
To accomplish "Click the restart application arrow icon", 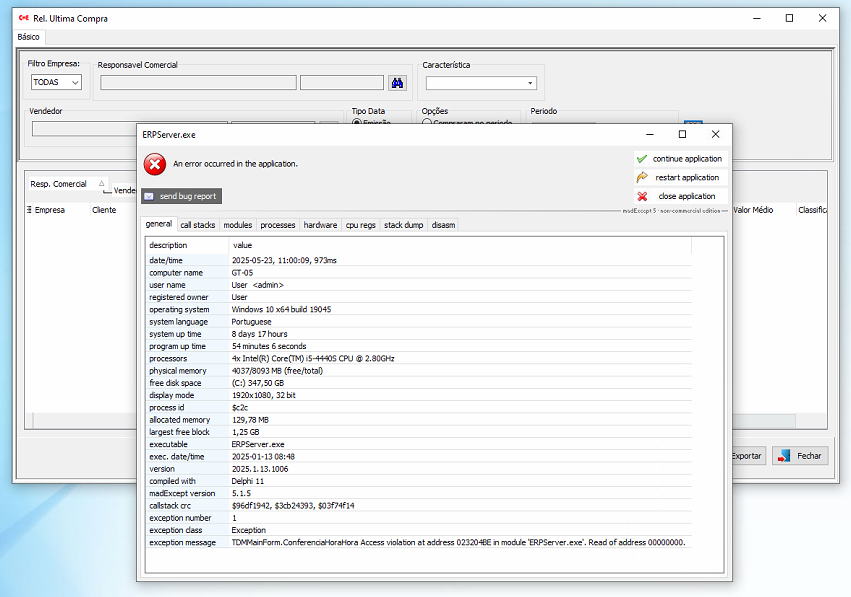I will pos(641,177).
